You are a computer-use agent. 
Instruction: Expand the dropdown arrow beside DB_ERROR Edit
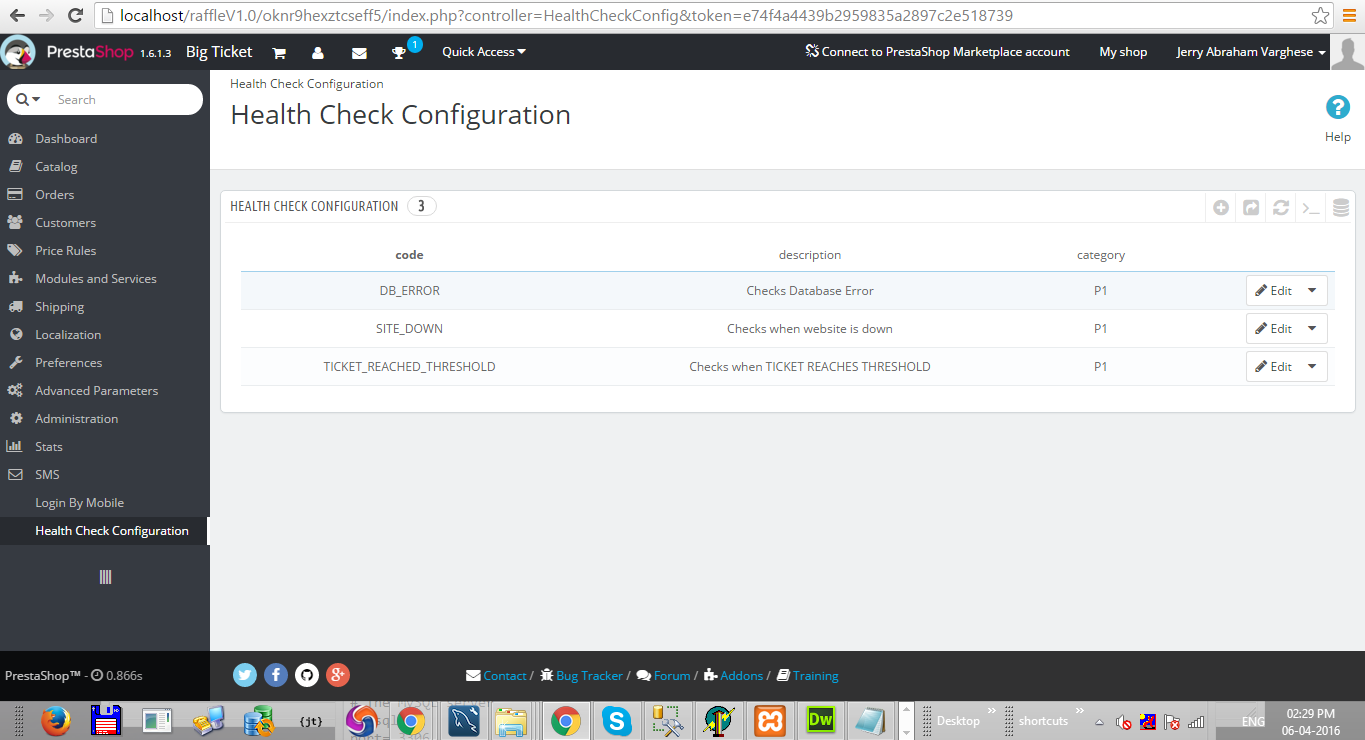coord(1312,291)
